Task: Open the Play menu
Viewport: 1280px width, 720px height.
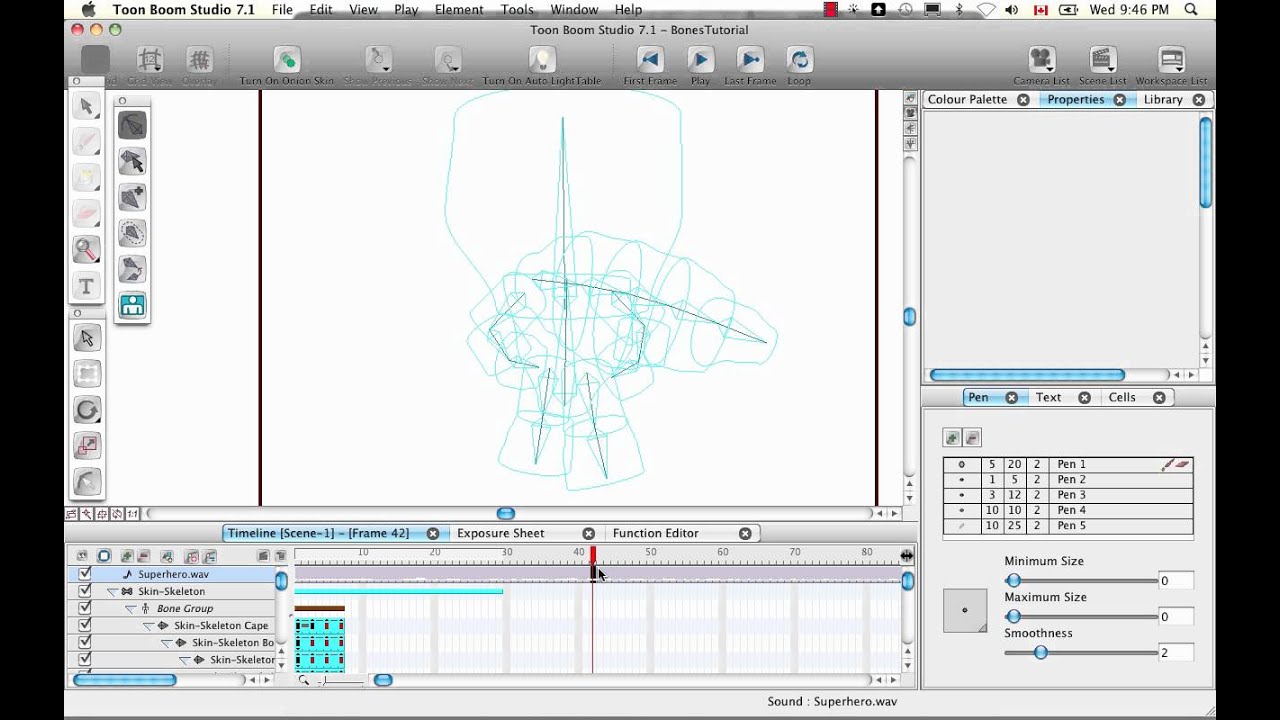Action: point(406,9)
